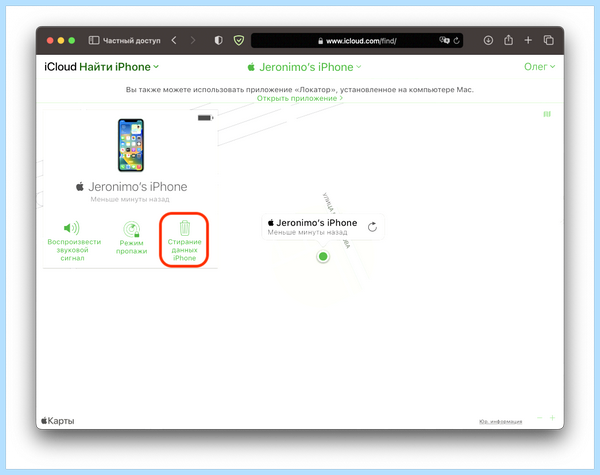Follow the 'Открыть приложение' link

click(x=300, y=98)
